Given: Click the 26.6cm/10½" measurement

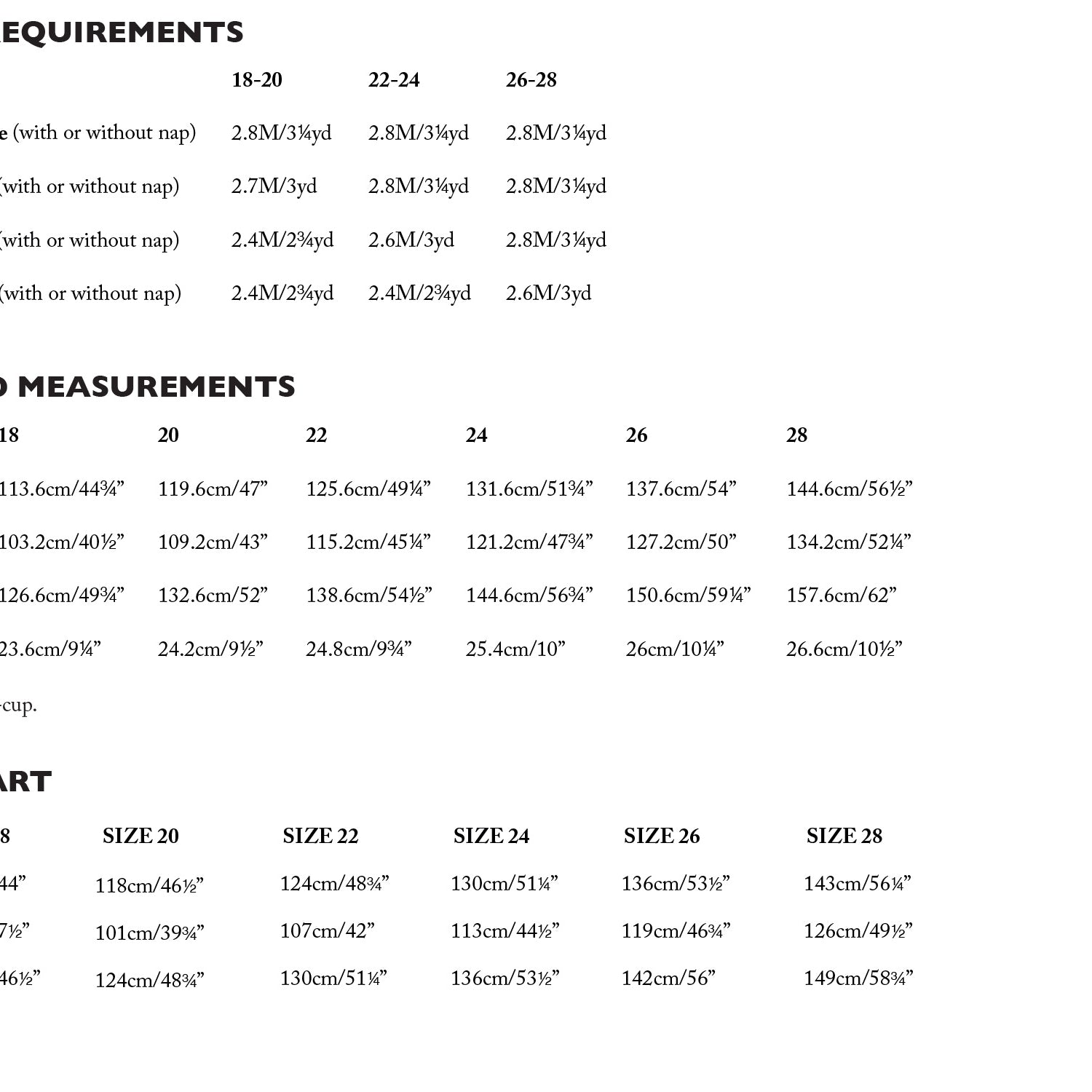Looking at the screenshot, I should (x=844, y=649).
